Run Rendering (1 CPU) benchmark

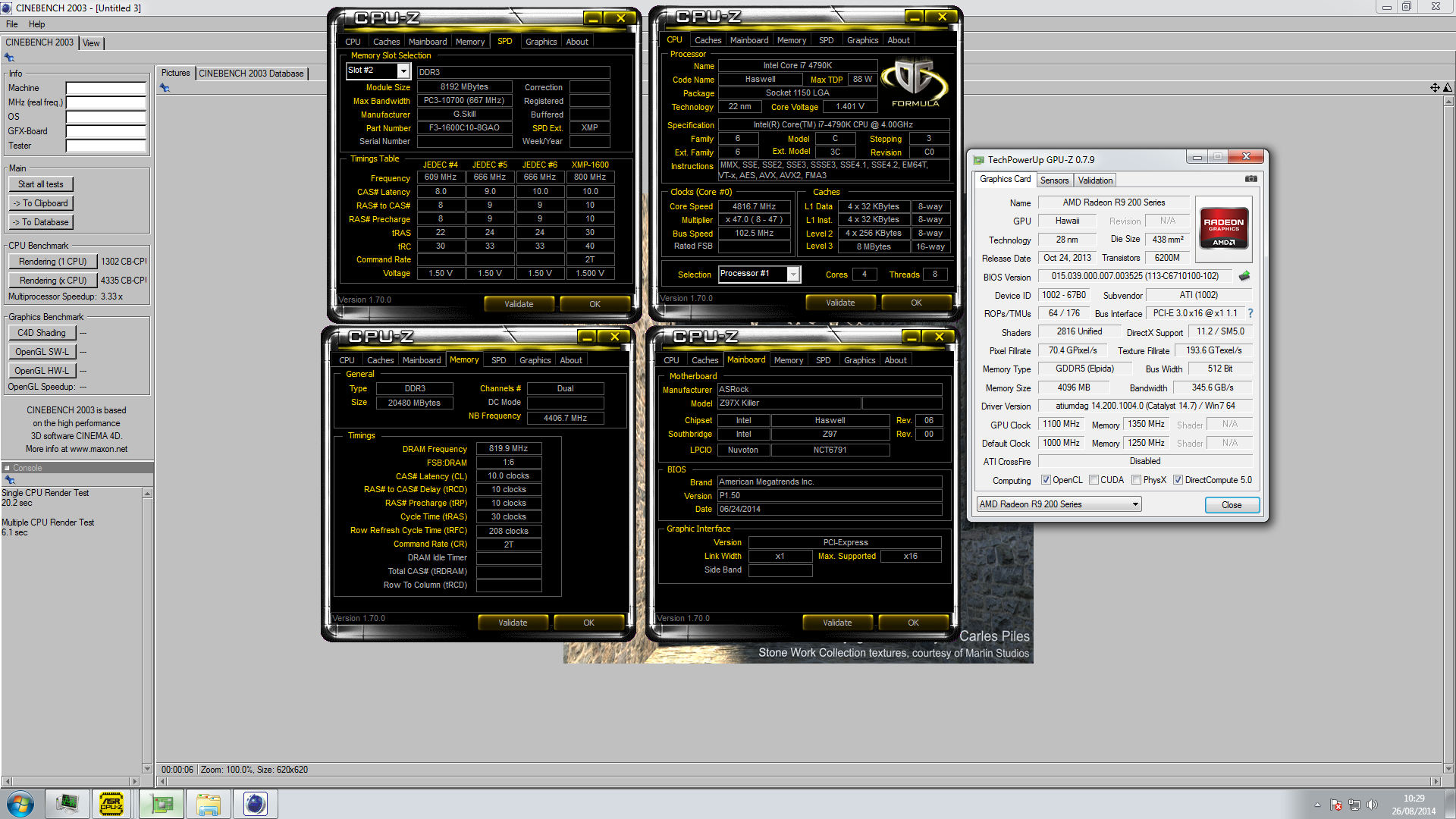click(53, 262)
